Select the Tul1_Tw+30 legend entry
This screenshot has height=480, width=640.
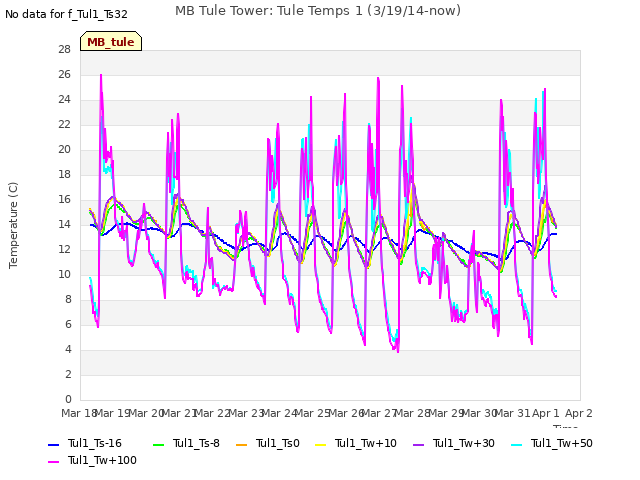tap(454, 444)
